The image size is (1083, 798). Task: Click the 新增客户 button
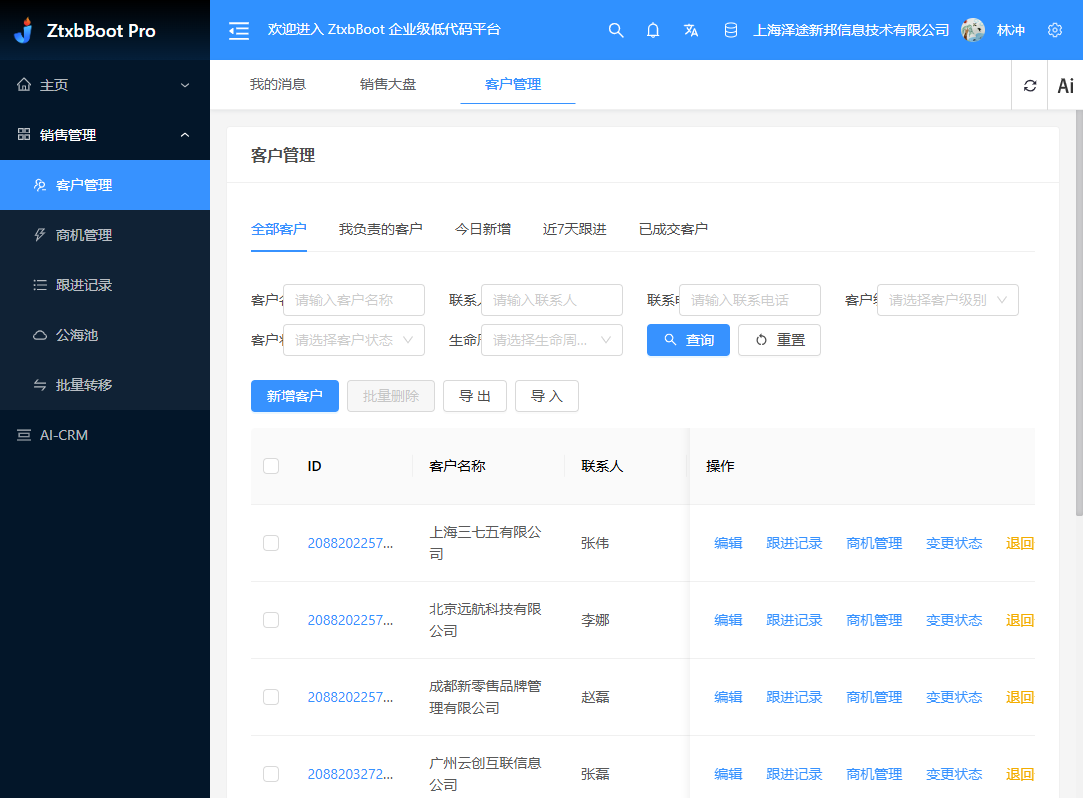295,396
